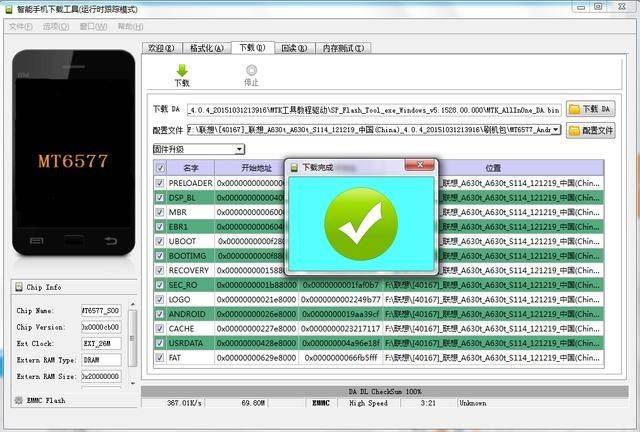Uncheck the DSP_BL partition checkbox

(x=160, y=198)
